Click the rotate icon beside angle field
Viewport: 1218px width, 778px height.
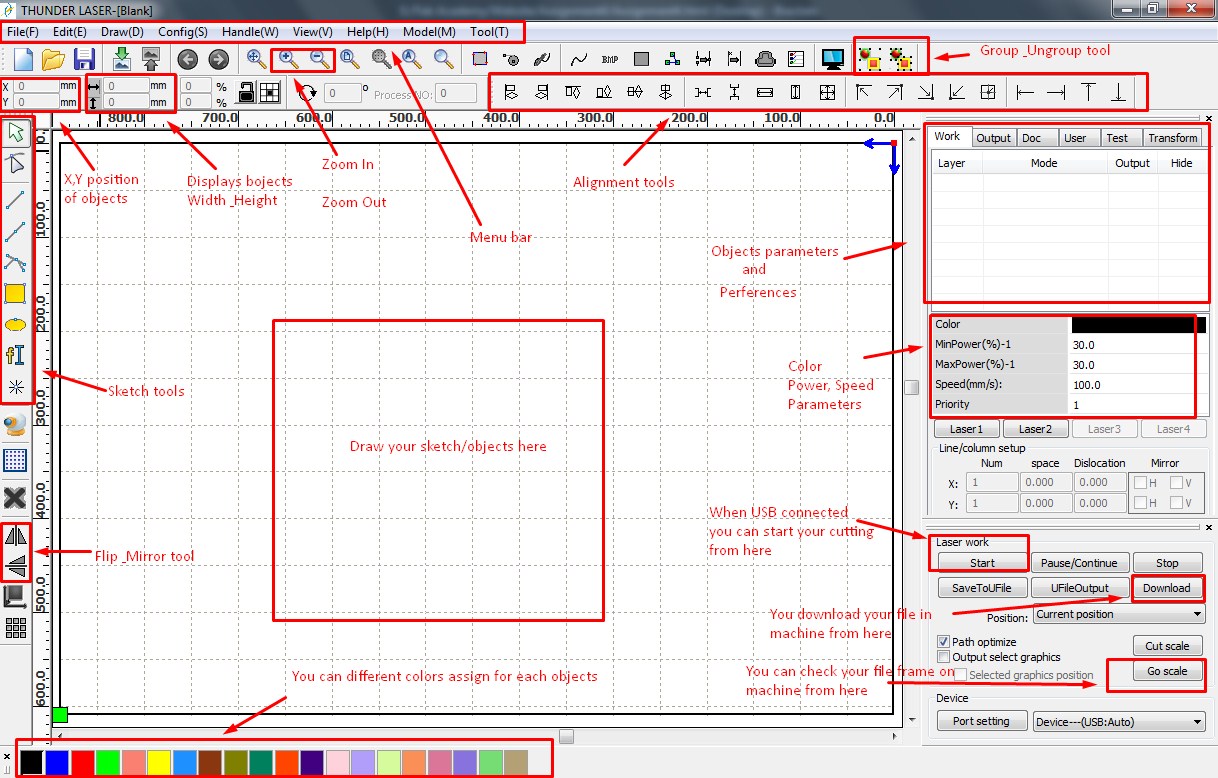click(308, 93)
